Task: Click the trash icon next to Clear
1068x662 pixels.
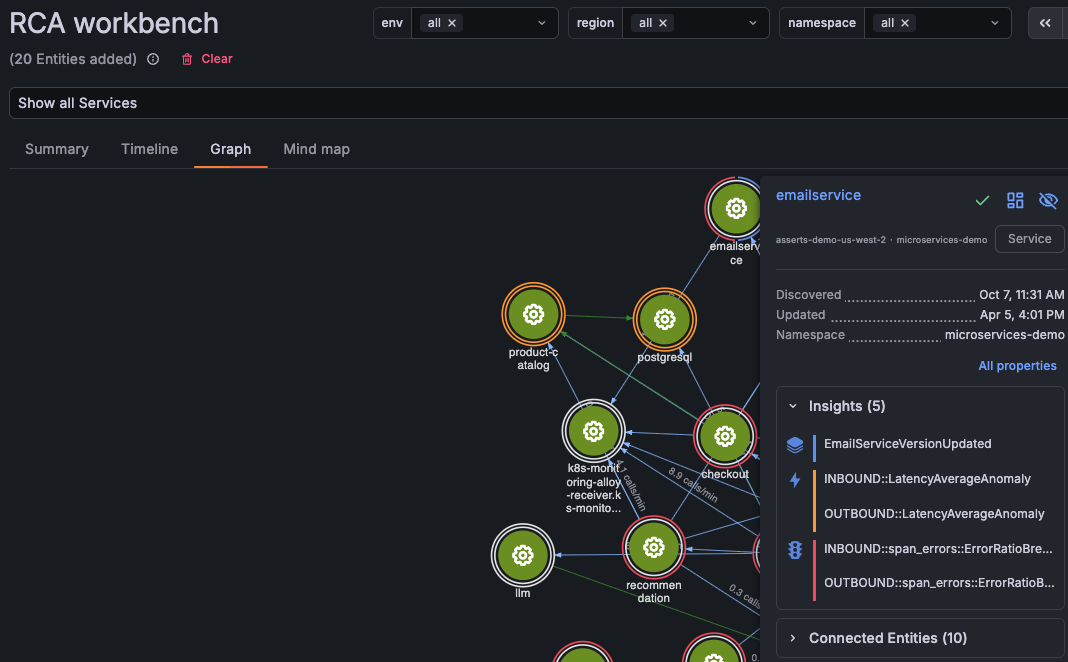Action: coord(186,59)
